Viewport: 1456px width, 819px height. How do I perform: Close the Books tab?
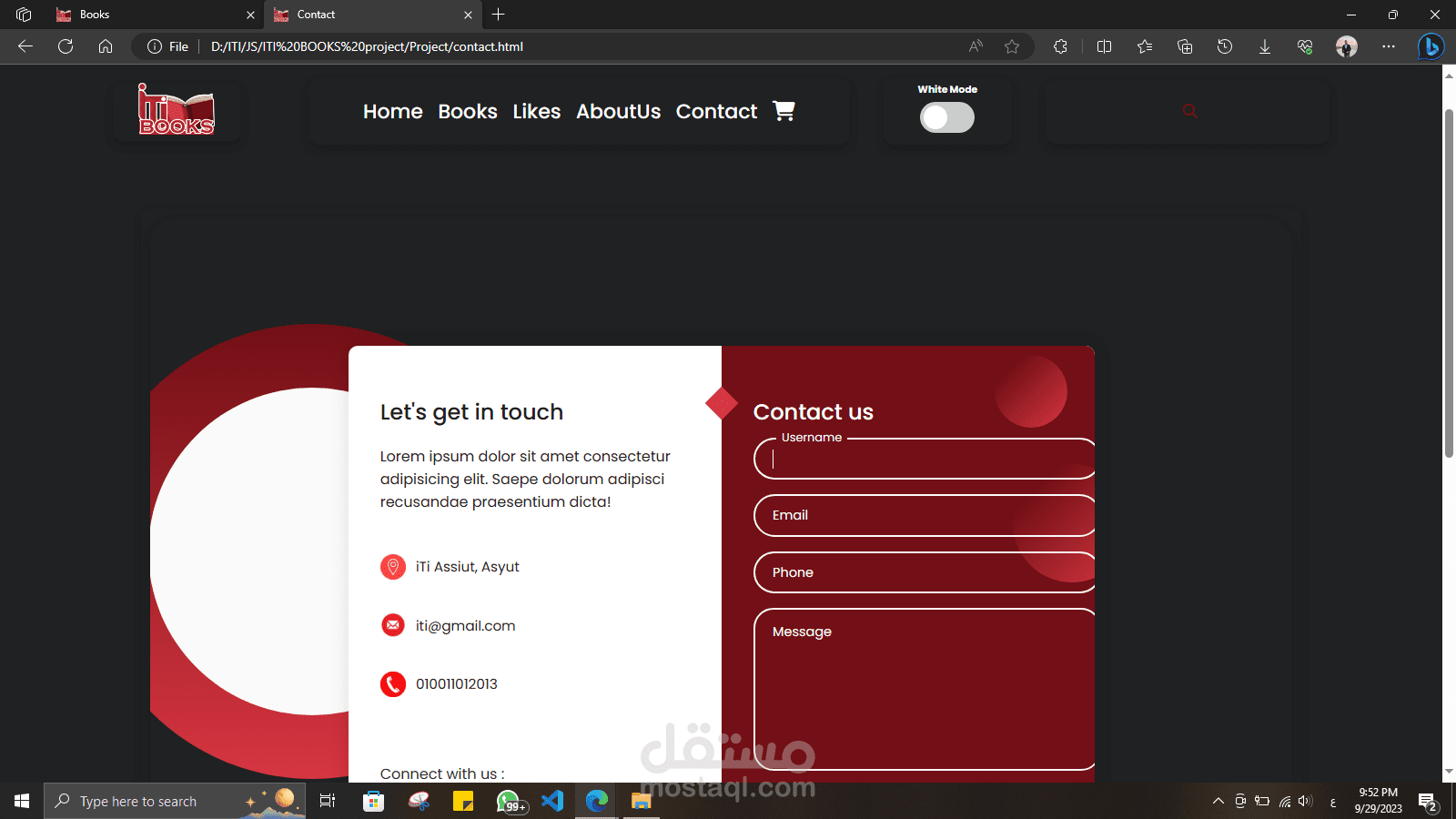[250, 15]
